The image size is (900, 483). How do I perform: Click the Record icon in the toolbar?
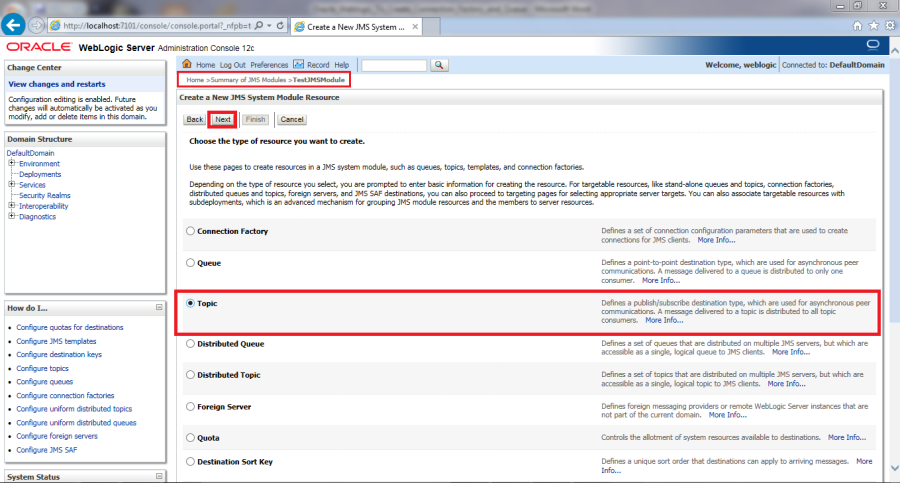click(298, 65)
